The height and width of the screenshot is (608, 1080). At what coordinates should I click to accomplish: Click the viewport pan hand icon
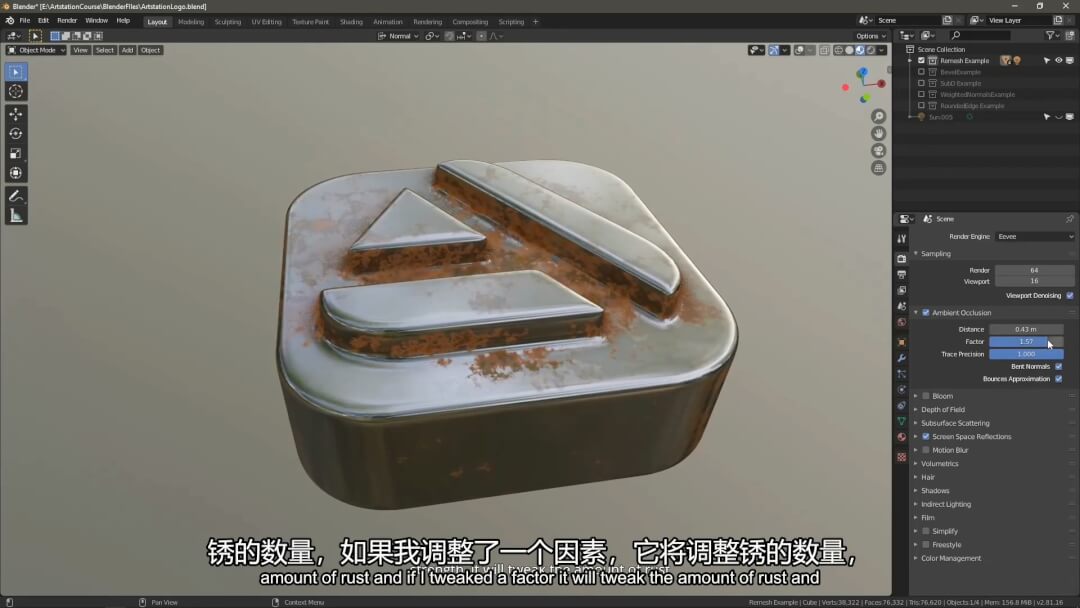878,134
